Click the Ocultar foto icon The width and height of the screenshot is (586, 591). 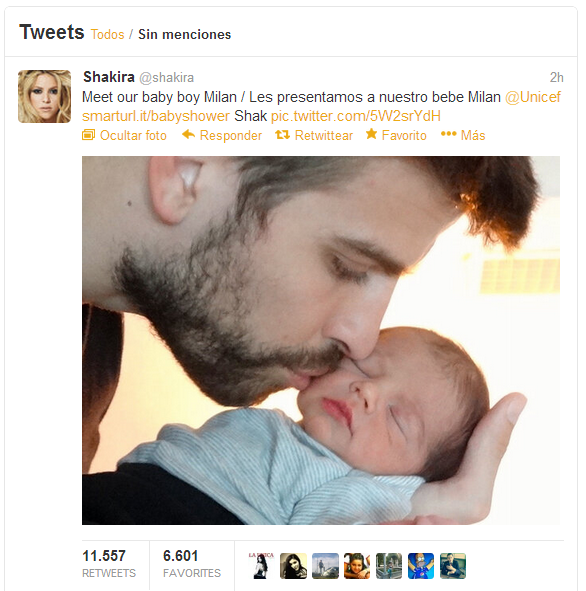click(89, 135)
